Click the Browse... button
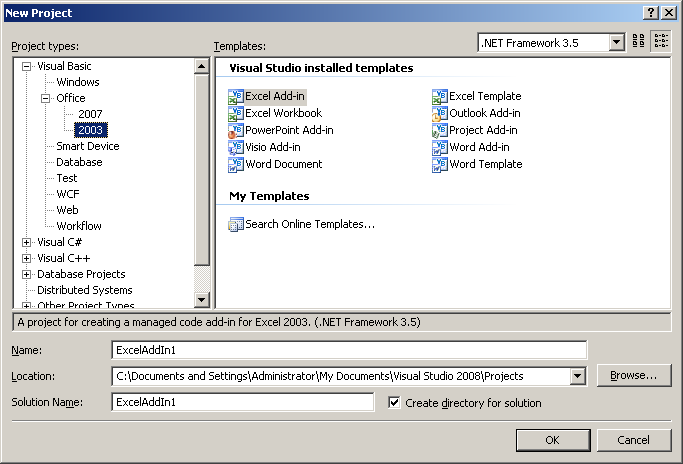The width and height of the screenshot is (683, 464). (x=634, y=375)
